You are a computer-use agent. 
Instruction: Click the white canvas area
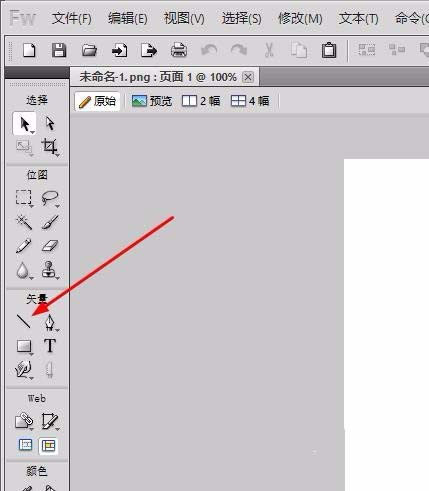[x=387, y=325]
